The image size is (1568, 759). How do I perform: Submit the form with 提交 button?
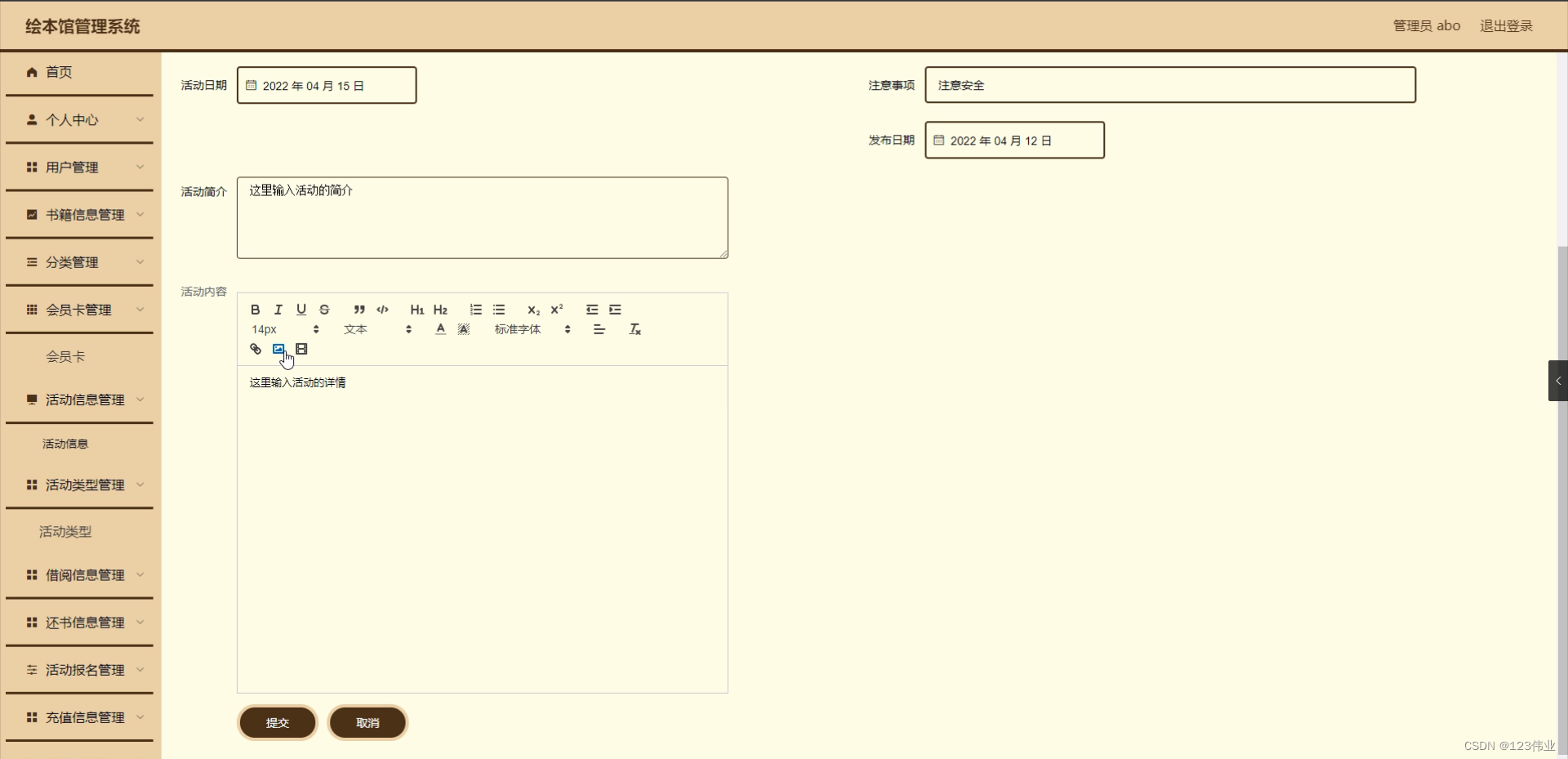277,722
